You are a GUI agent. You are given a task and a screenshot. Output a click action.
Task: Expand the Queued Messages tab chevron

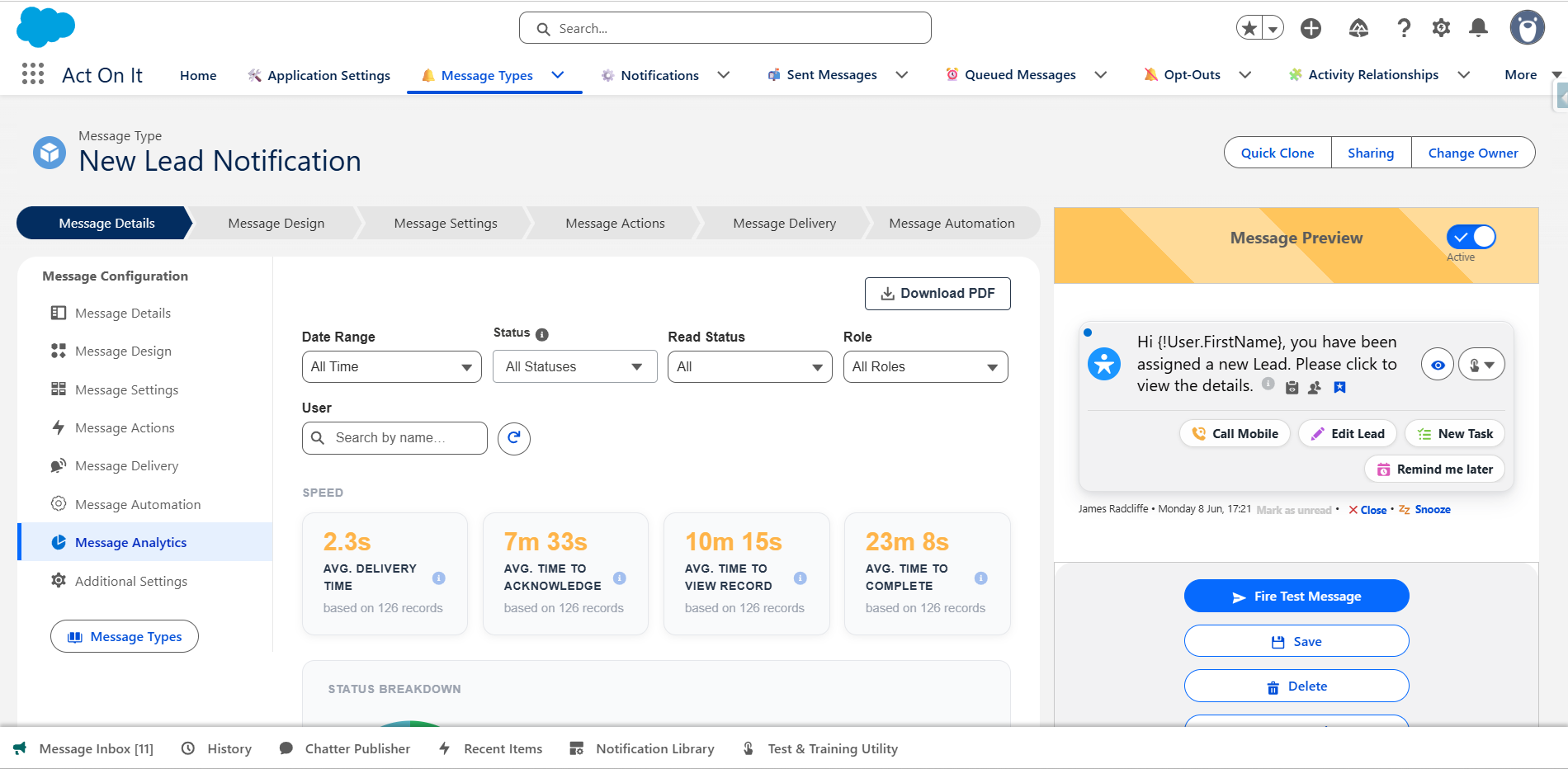tap(1101, 75)
